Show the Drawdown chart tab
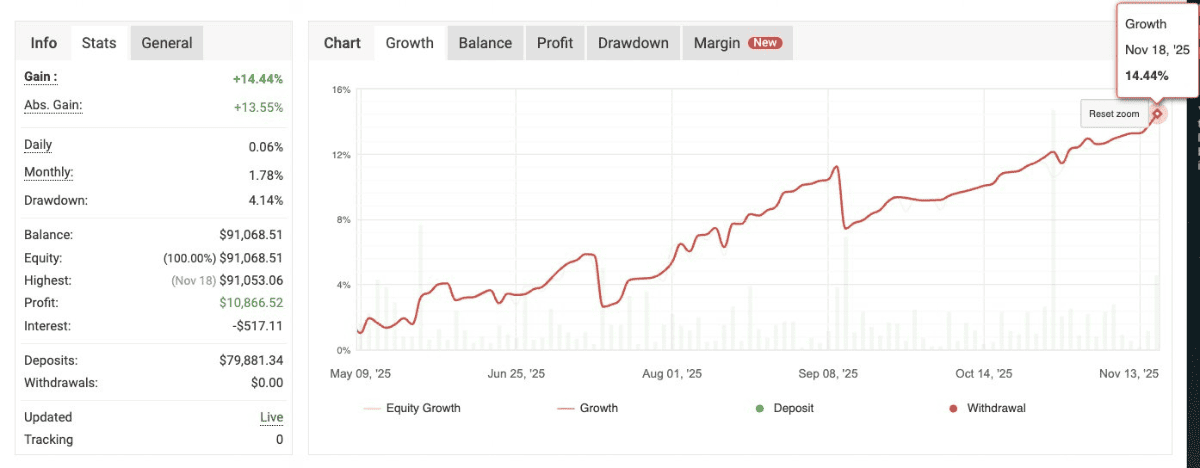 point(633,43)
